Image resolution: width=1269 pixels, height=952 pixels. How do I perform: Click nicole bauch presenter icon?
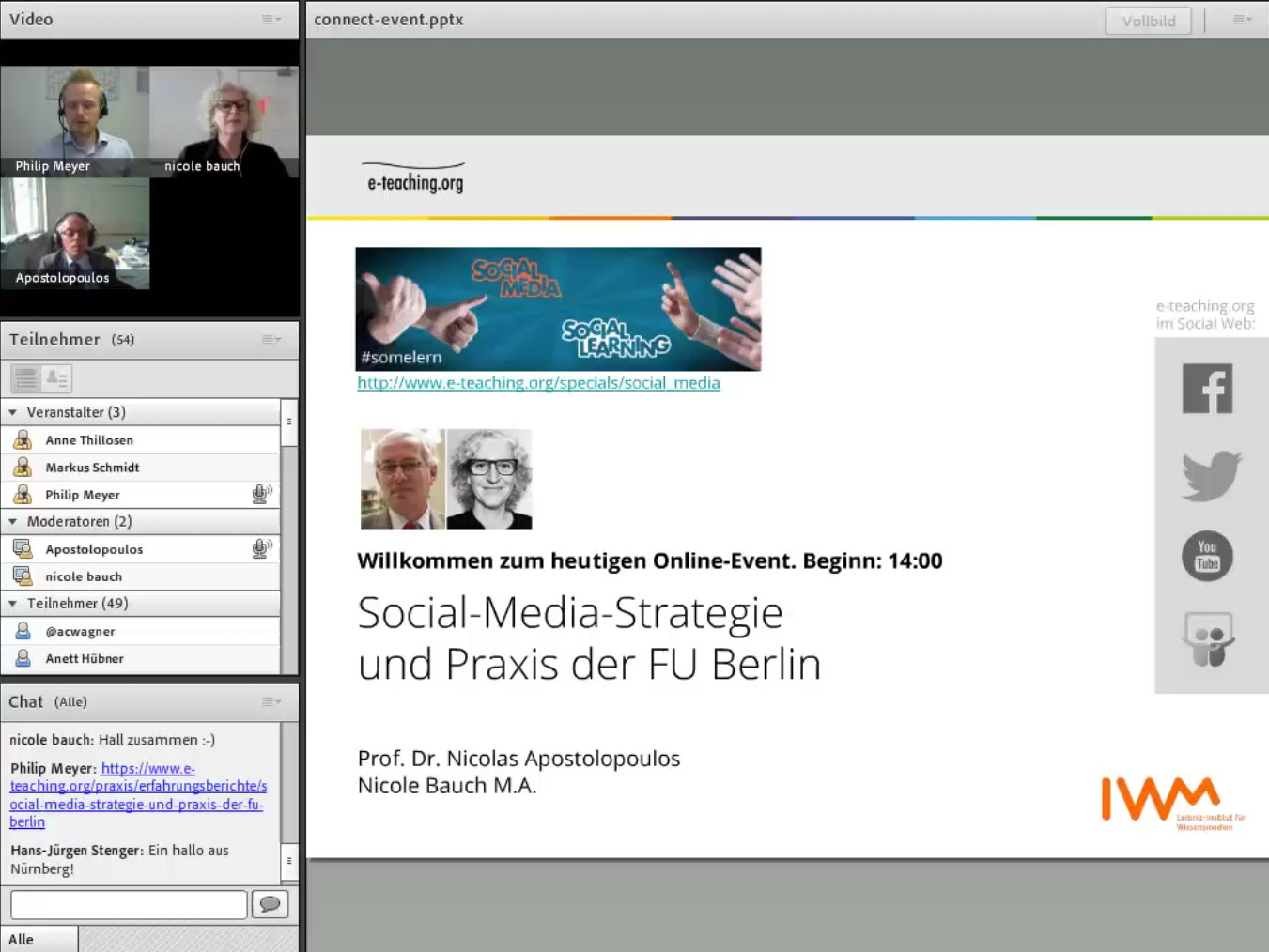pyautogui.click(x=23, y=576)
